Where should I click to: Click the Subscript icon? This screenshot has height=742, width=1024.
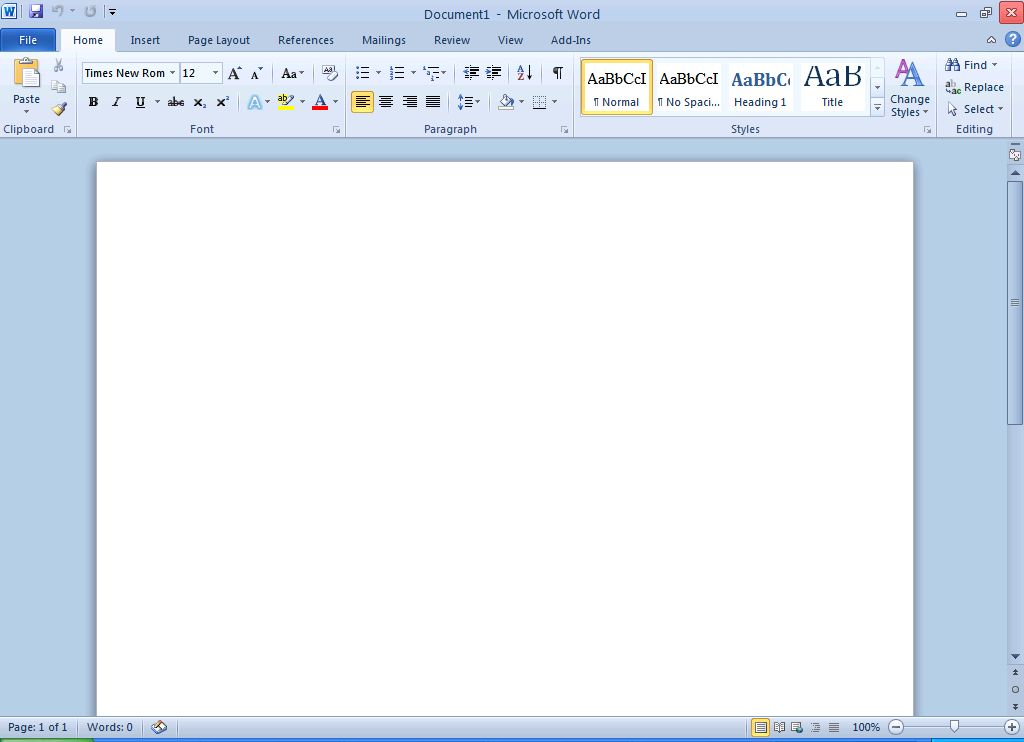coord(199,102)
